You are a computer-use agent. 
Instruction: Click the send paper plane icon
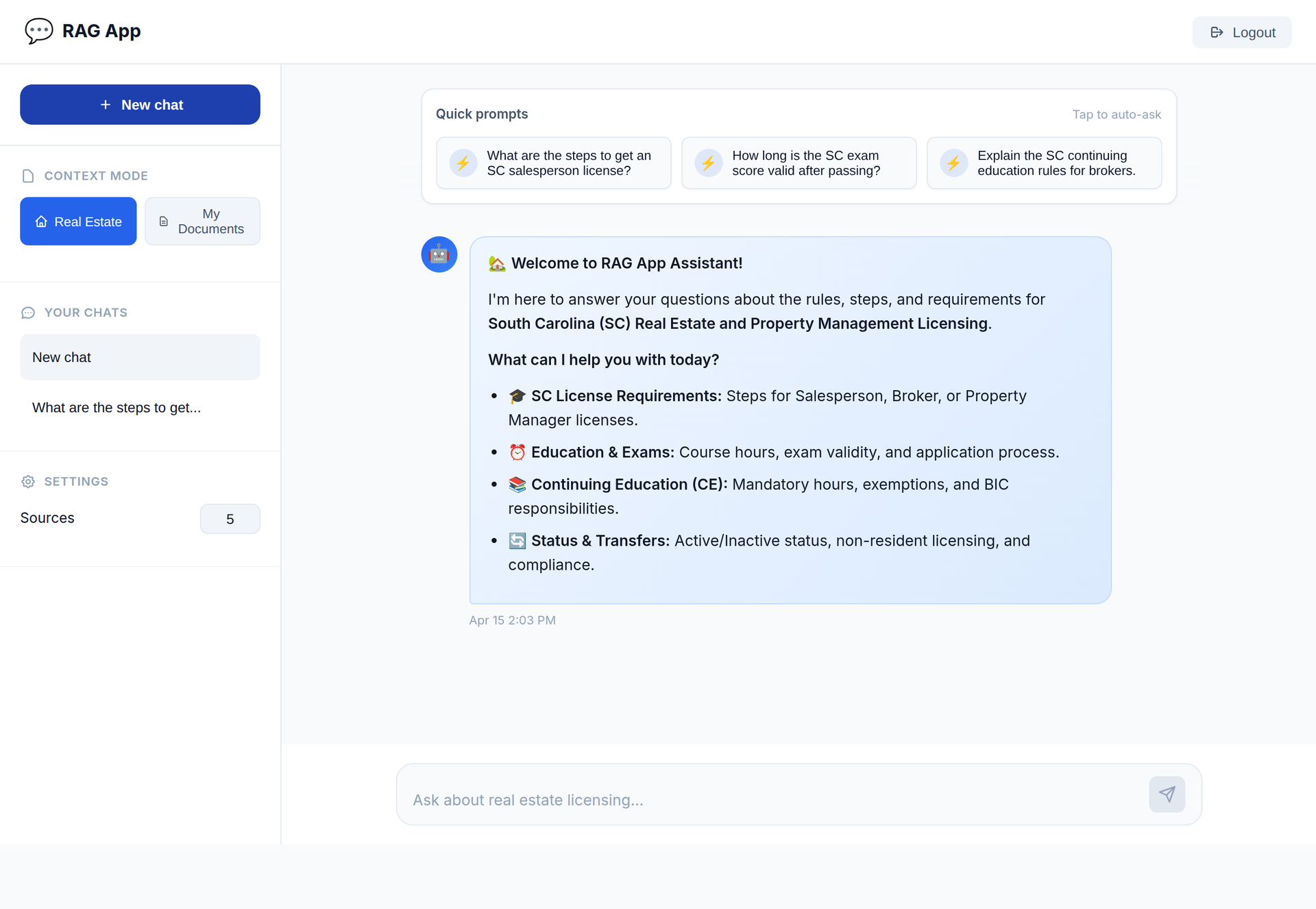point(1167,794)
